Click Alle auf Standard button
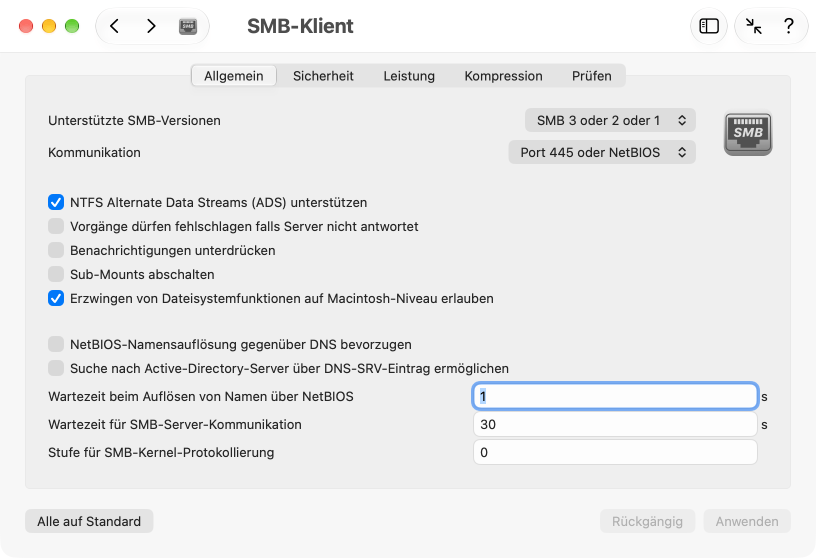816x558 pixels. pos(89,521)
